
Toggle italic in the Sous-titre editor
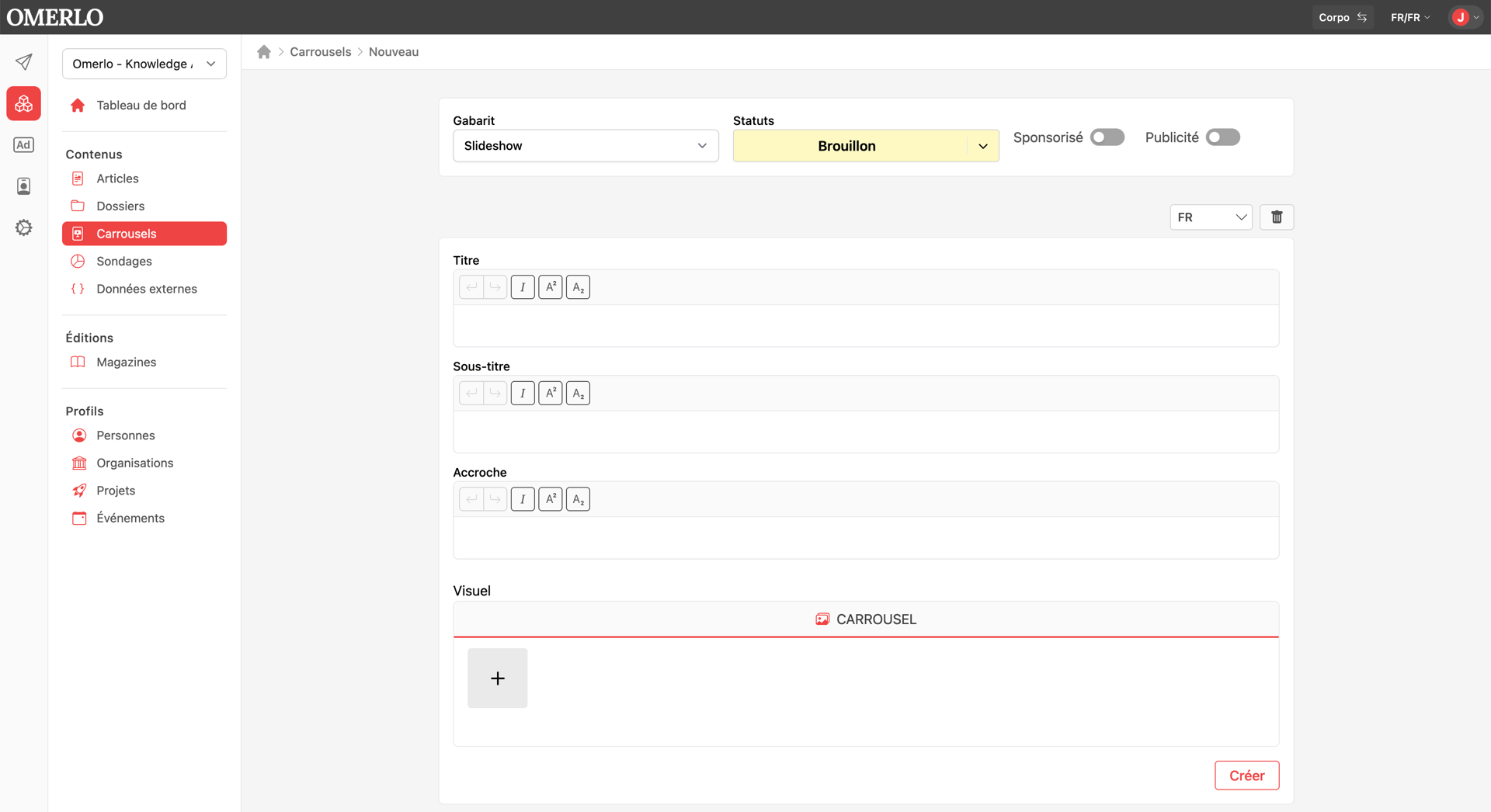tap(523, 394)
